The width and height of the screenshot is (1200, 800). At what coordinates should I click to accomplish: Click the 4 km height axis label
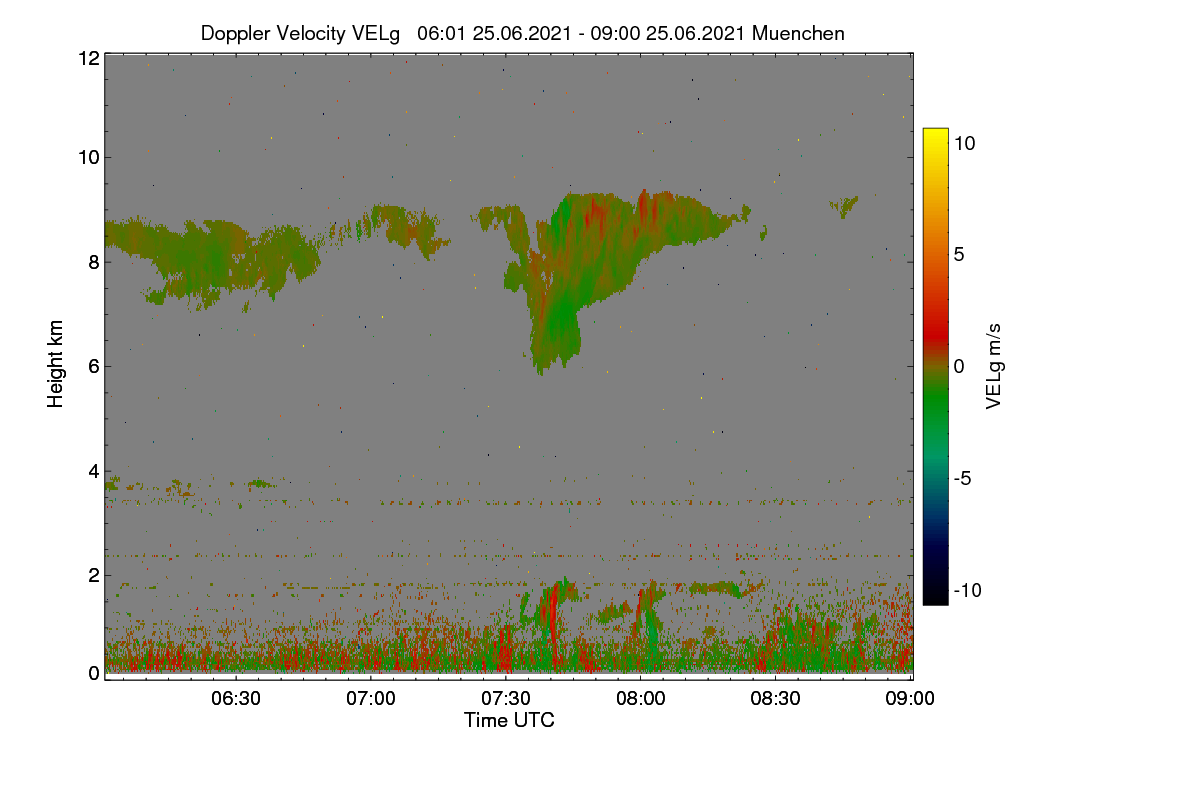pos(93,470)
